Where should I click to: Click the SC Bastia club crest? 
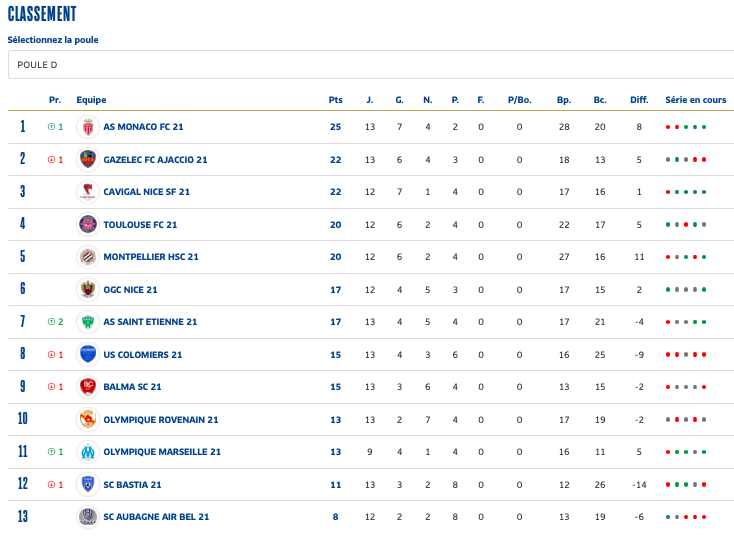click(88, 485)
